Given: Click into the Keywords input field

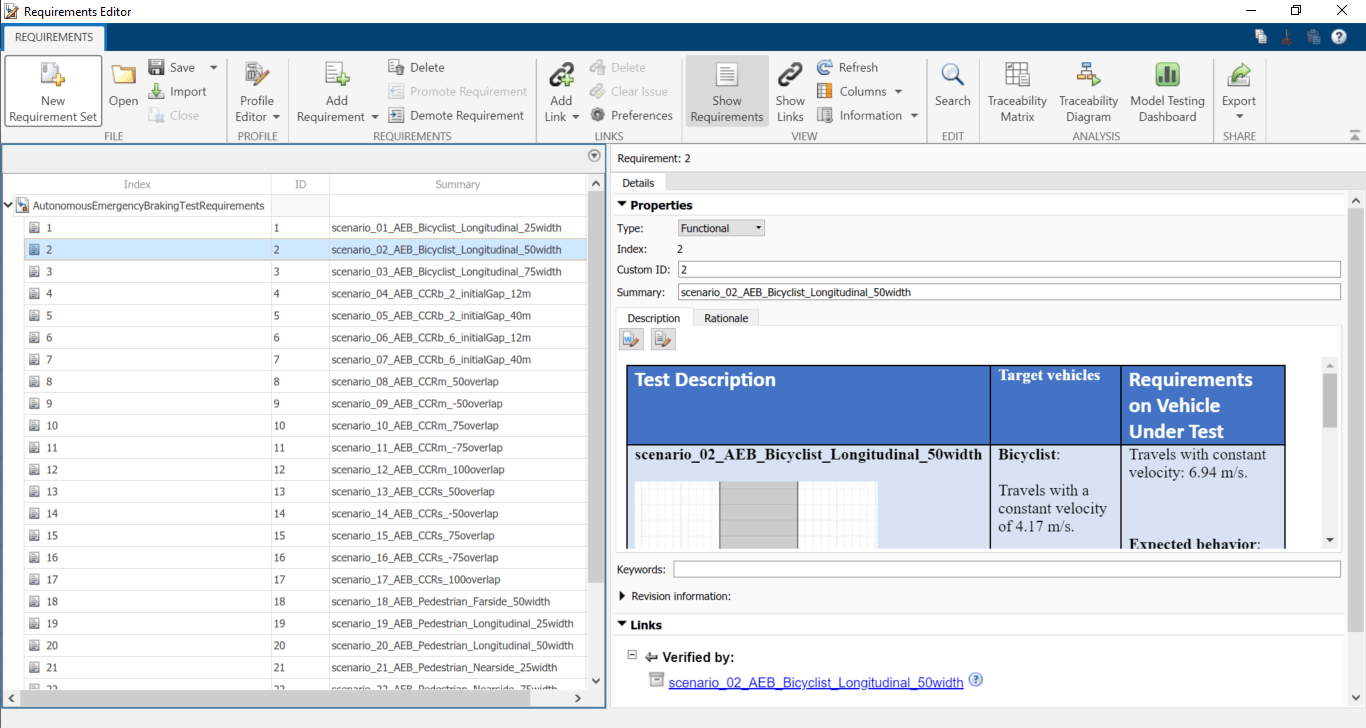Looking at the screenshot, I should pyautogui.click(x=1006, y=569).
